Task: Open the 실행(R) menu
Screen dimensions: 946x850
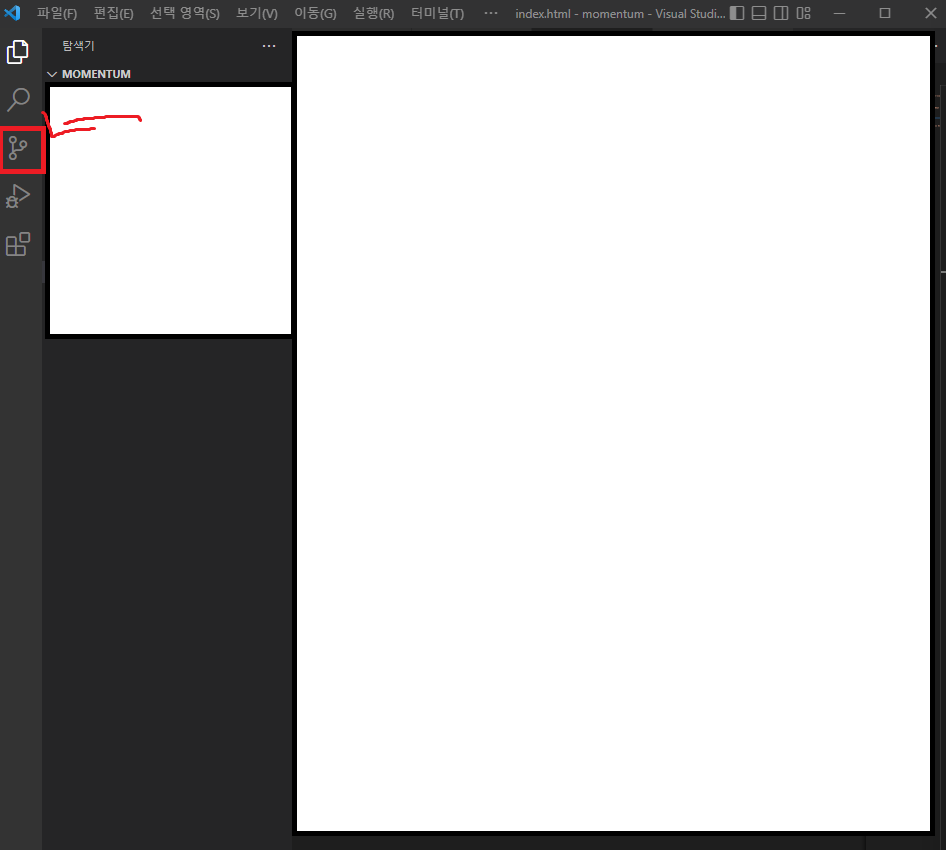Action: point(373,13)
